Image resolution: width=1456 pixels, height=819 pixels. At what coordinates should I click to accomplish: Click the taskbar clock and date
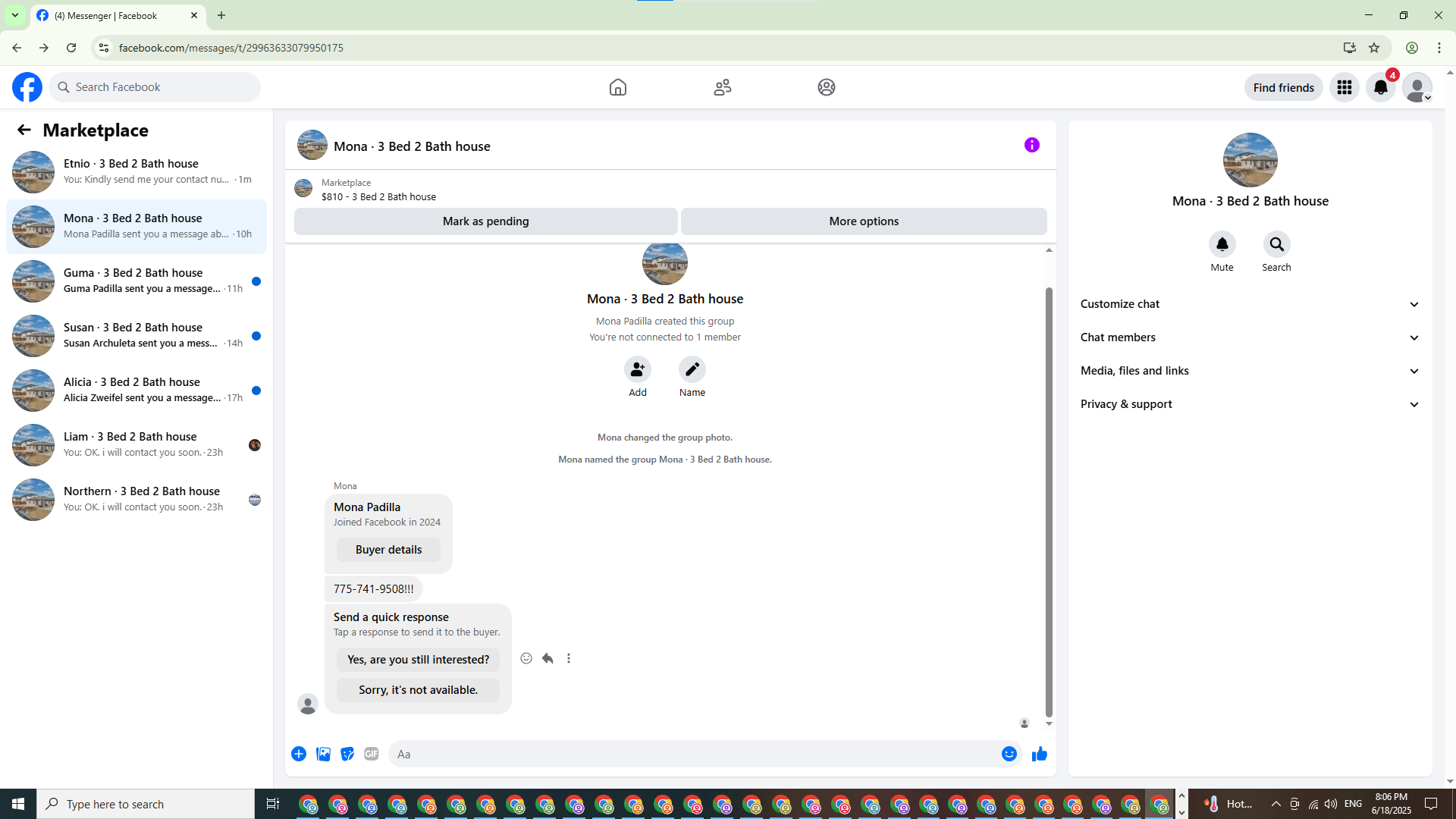tap(1391, 804)
